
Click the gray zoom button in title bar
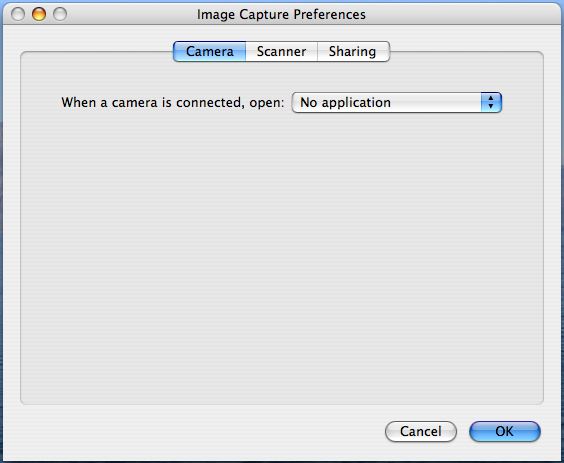(x=60, y=14)
